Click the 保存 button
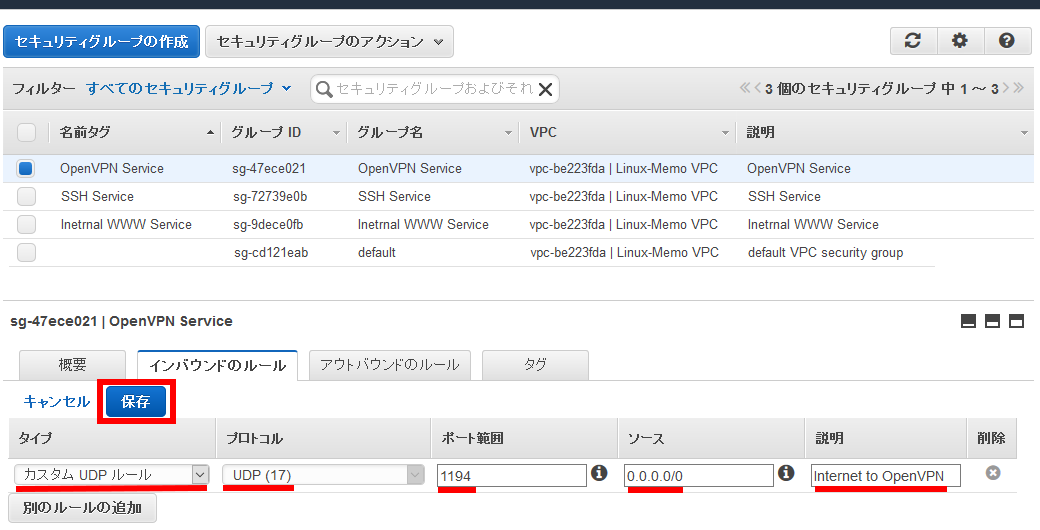Viewport: 1040px width, 530px height. [x=136, y=401]
